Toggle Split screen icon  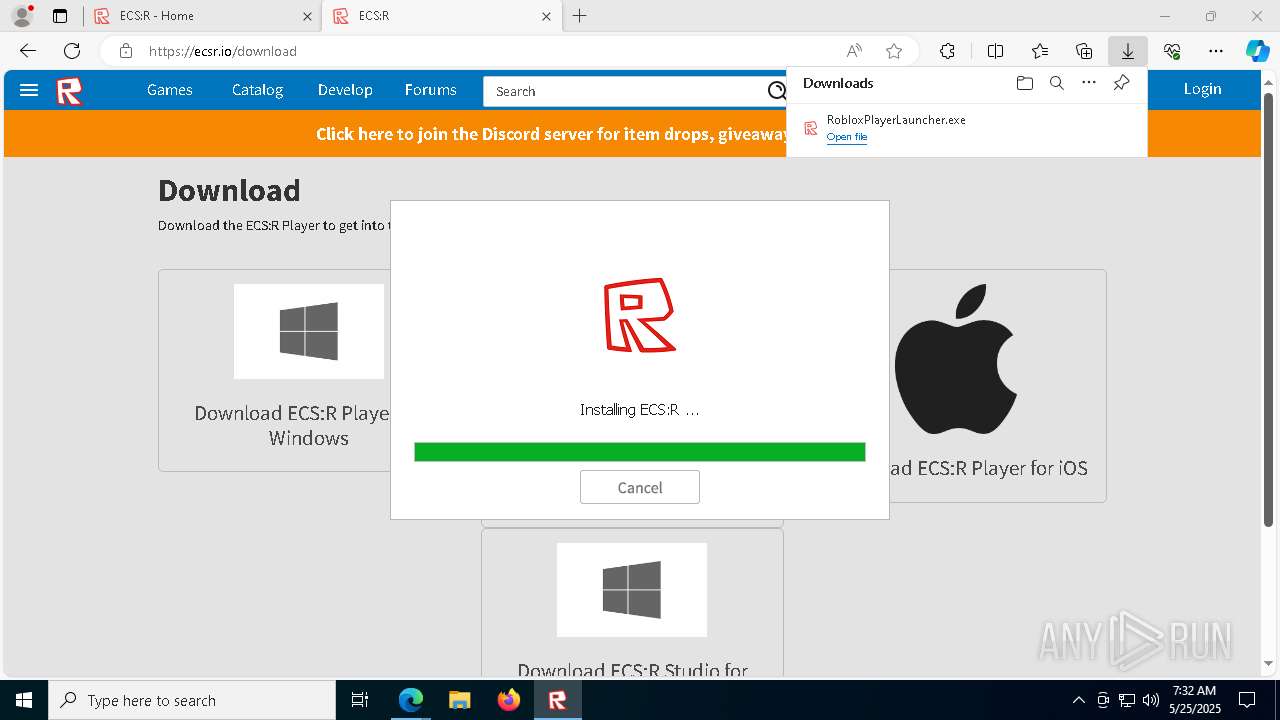(x=995, y=51)
